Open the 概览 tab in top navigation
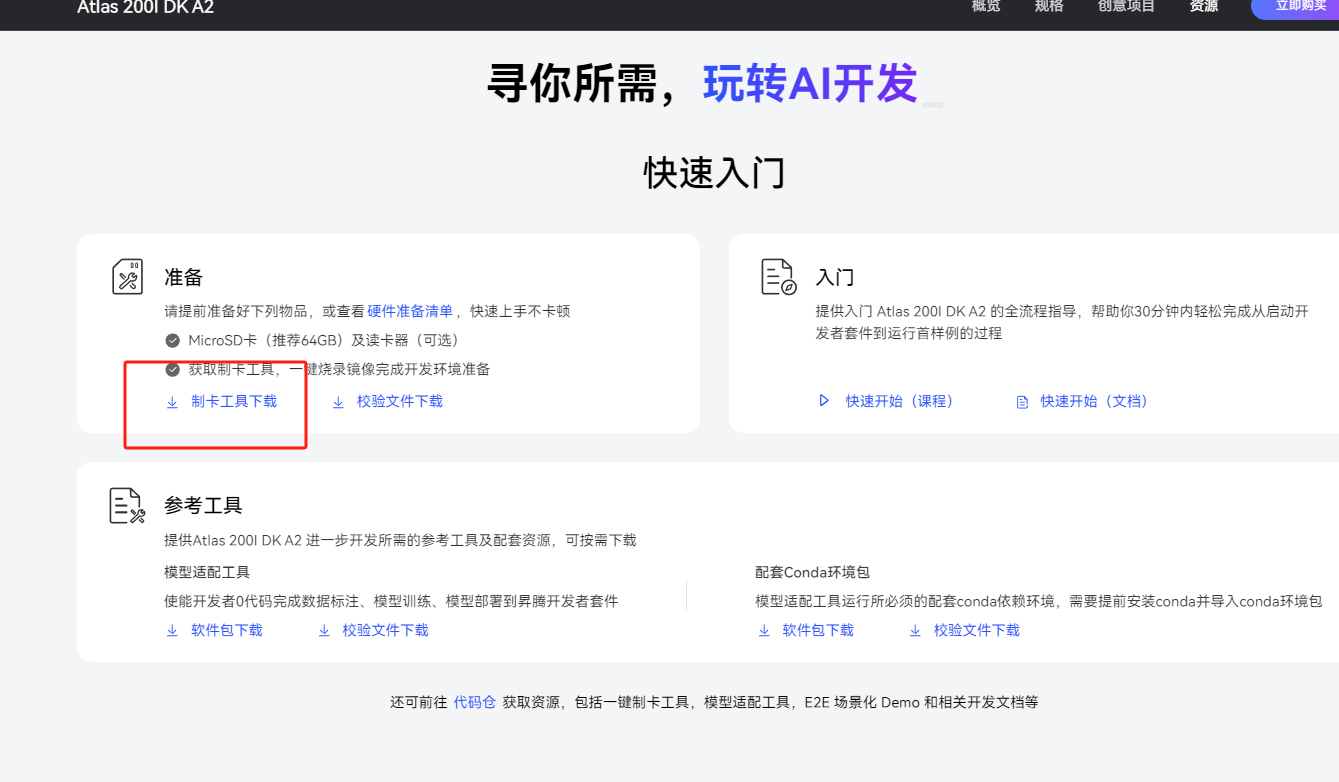 (x=986, y=6)
